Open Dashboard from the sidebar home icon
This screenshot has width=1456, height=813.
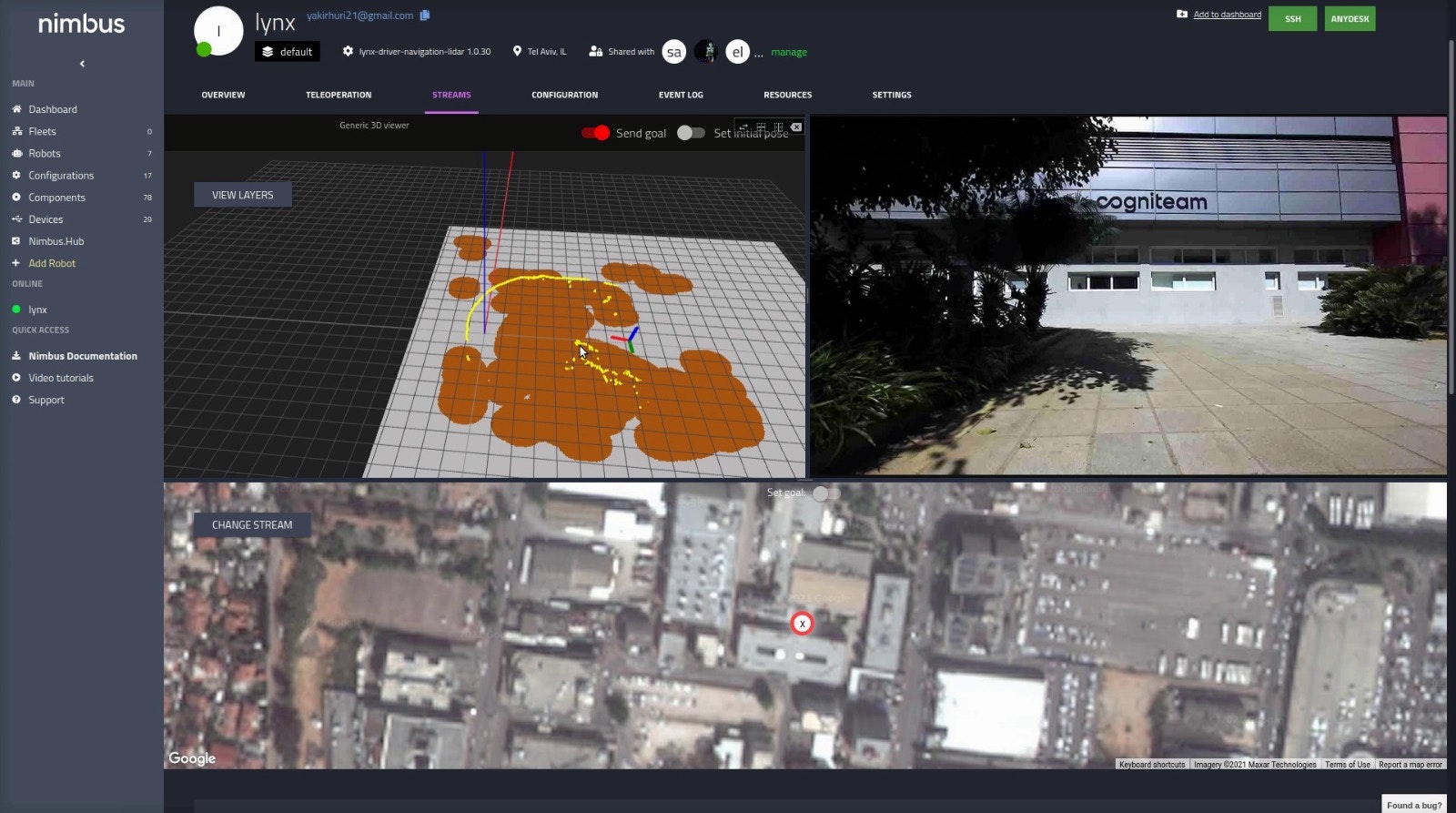pos(16,109)
